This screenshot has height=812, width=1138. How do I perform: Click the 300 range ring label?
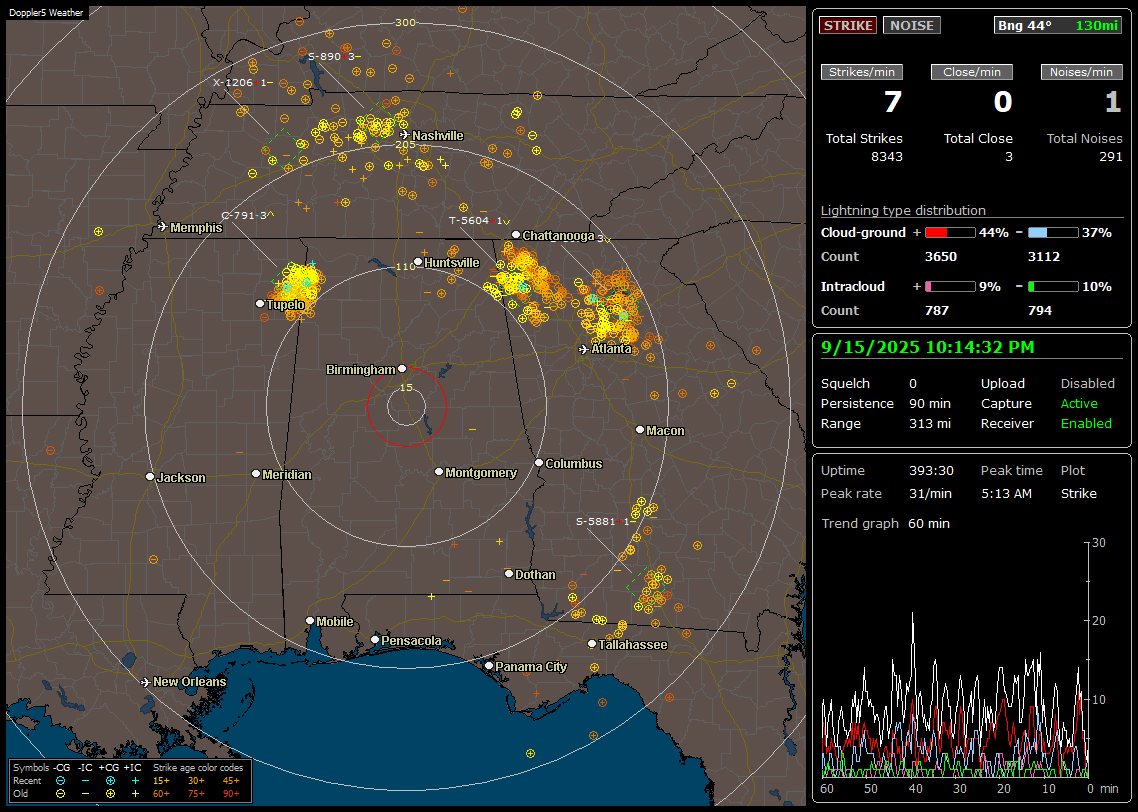click(405, 22)
